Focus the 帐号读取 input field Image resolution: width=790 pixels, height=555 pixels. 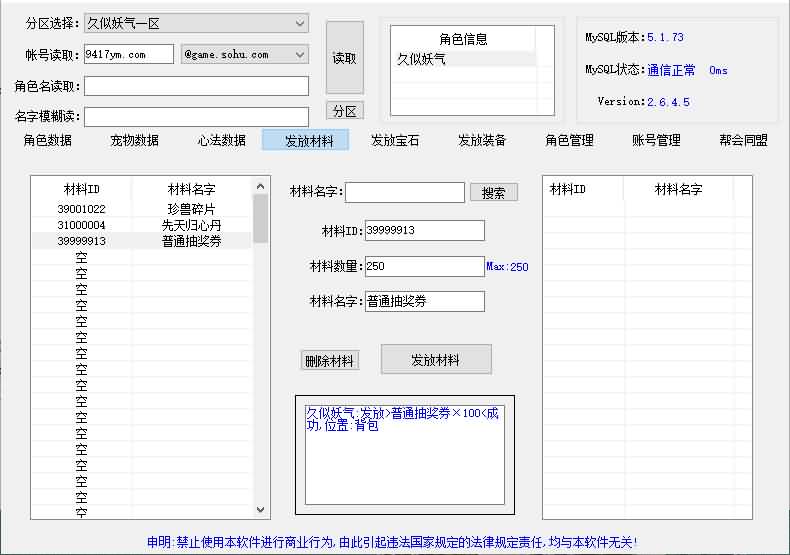pos(129,54)
